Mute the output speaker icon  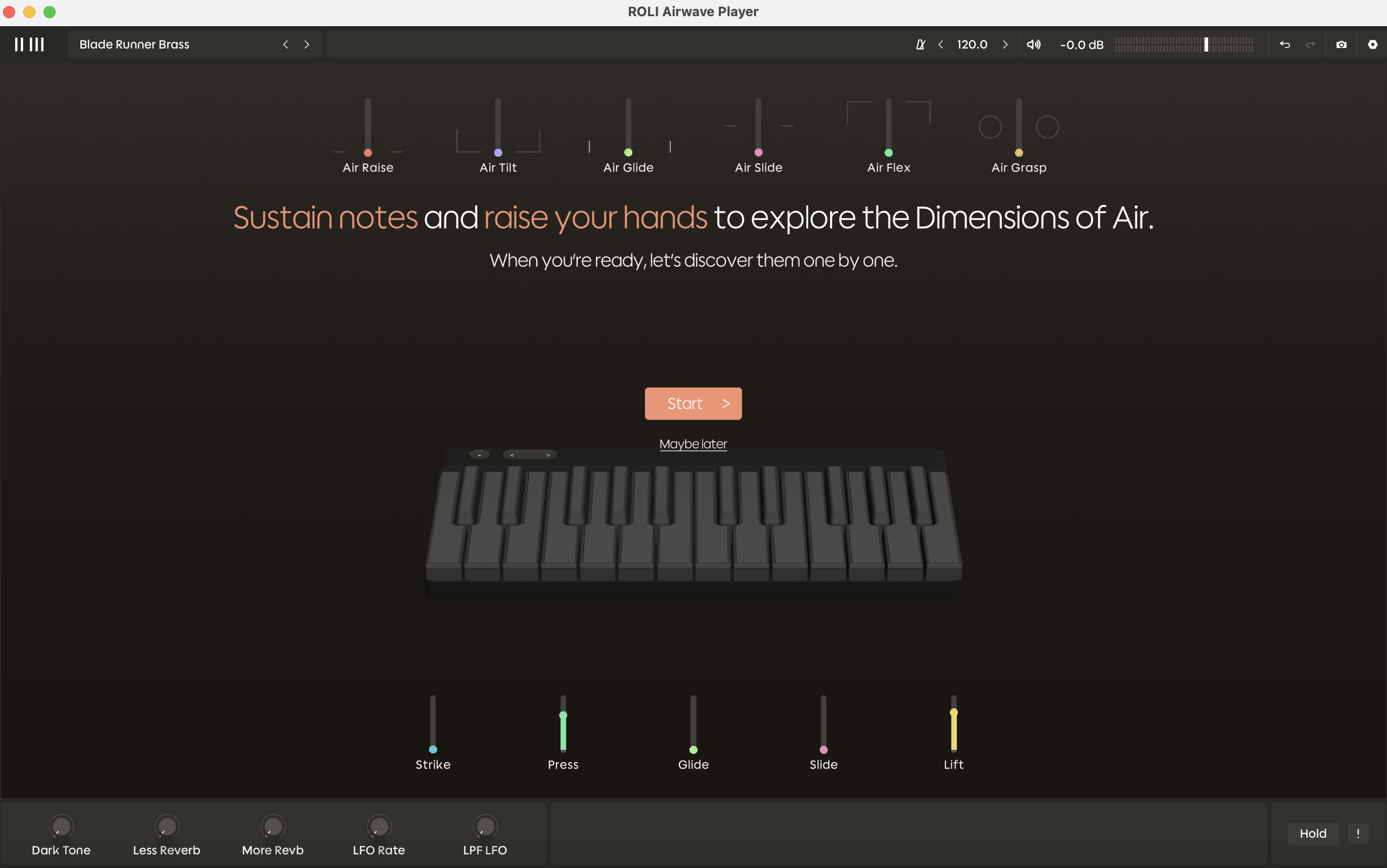[x=1033, y=44]
